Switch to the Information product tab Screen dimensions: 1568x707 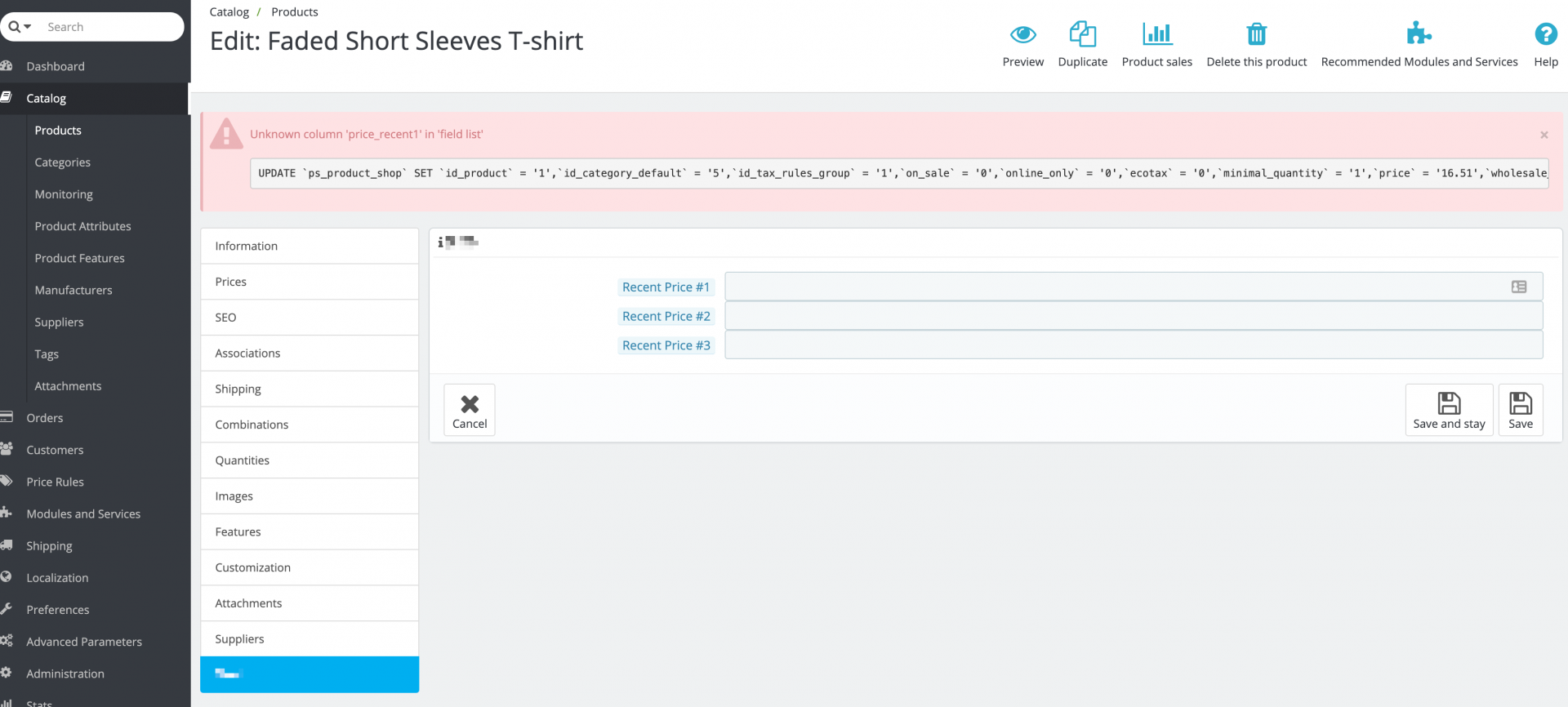coord(310,246)
